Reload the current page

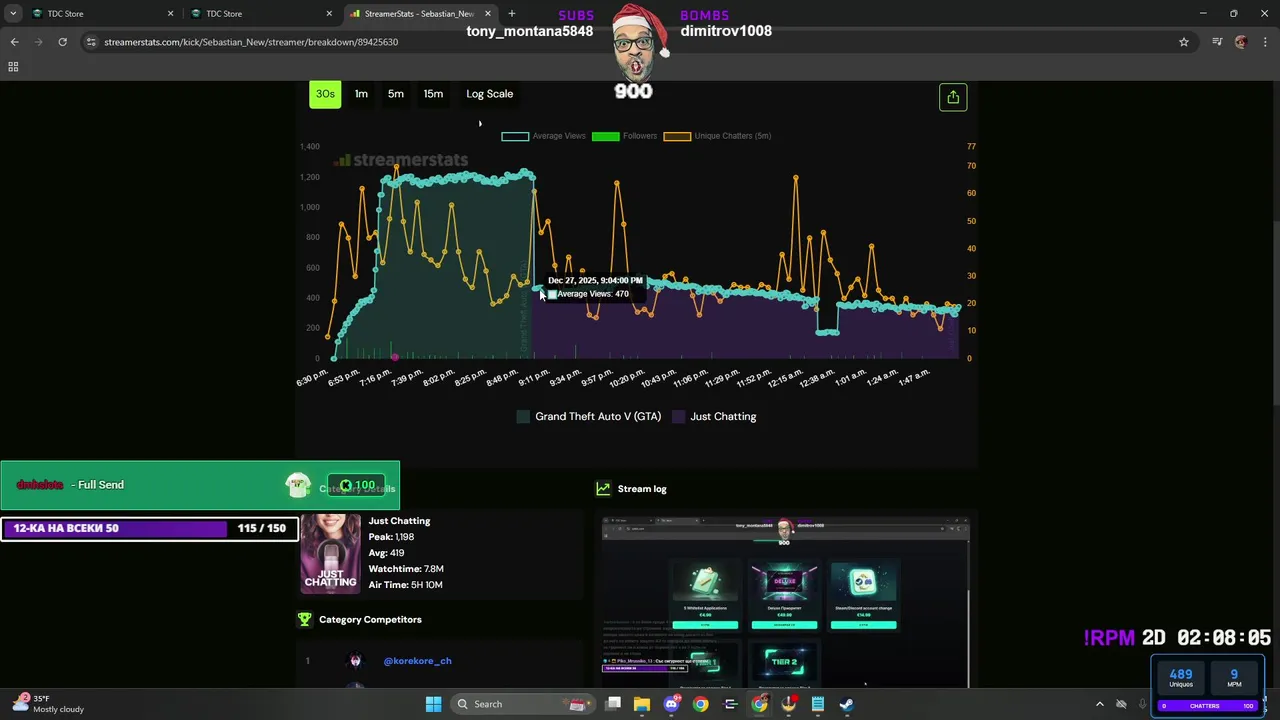(62, 42)
